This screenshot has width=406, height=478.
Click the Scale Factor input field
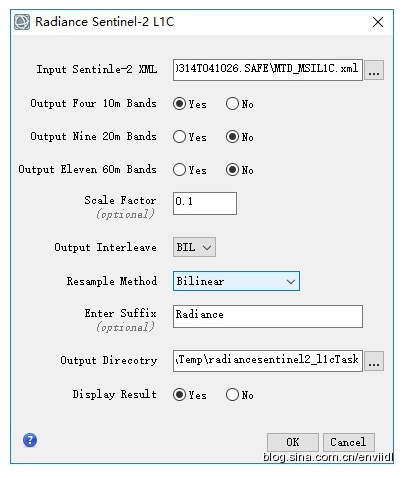(x=205, y=203)
